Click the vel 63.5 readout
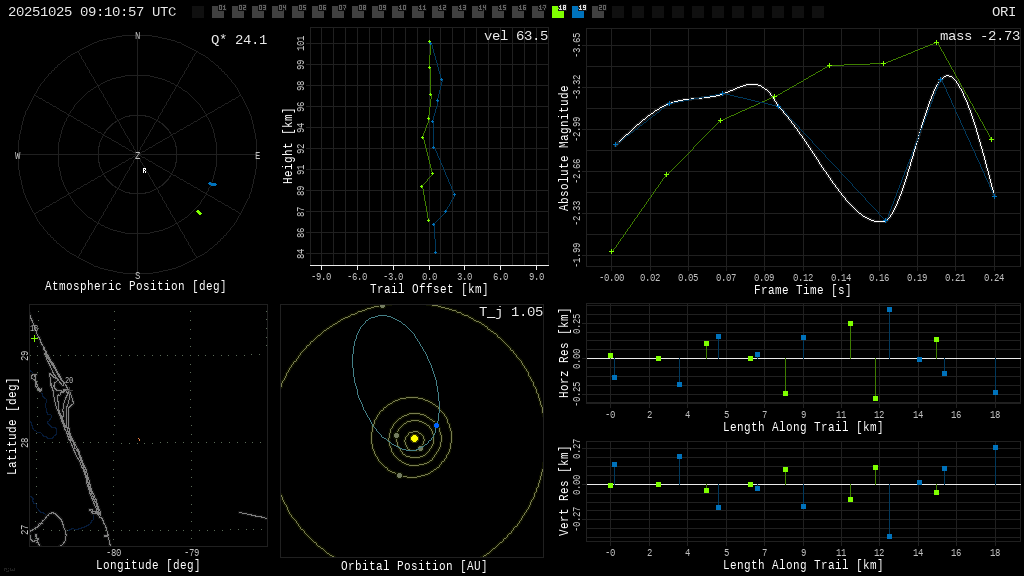This screenshot has height=576, width=1024. 515,36
